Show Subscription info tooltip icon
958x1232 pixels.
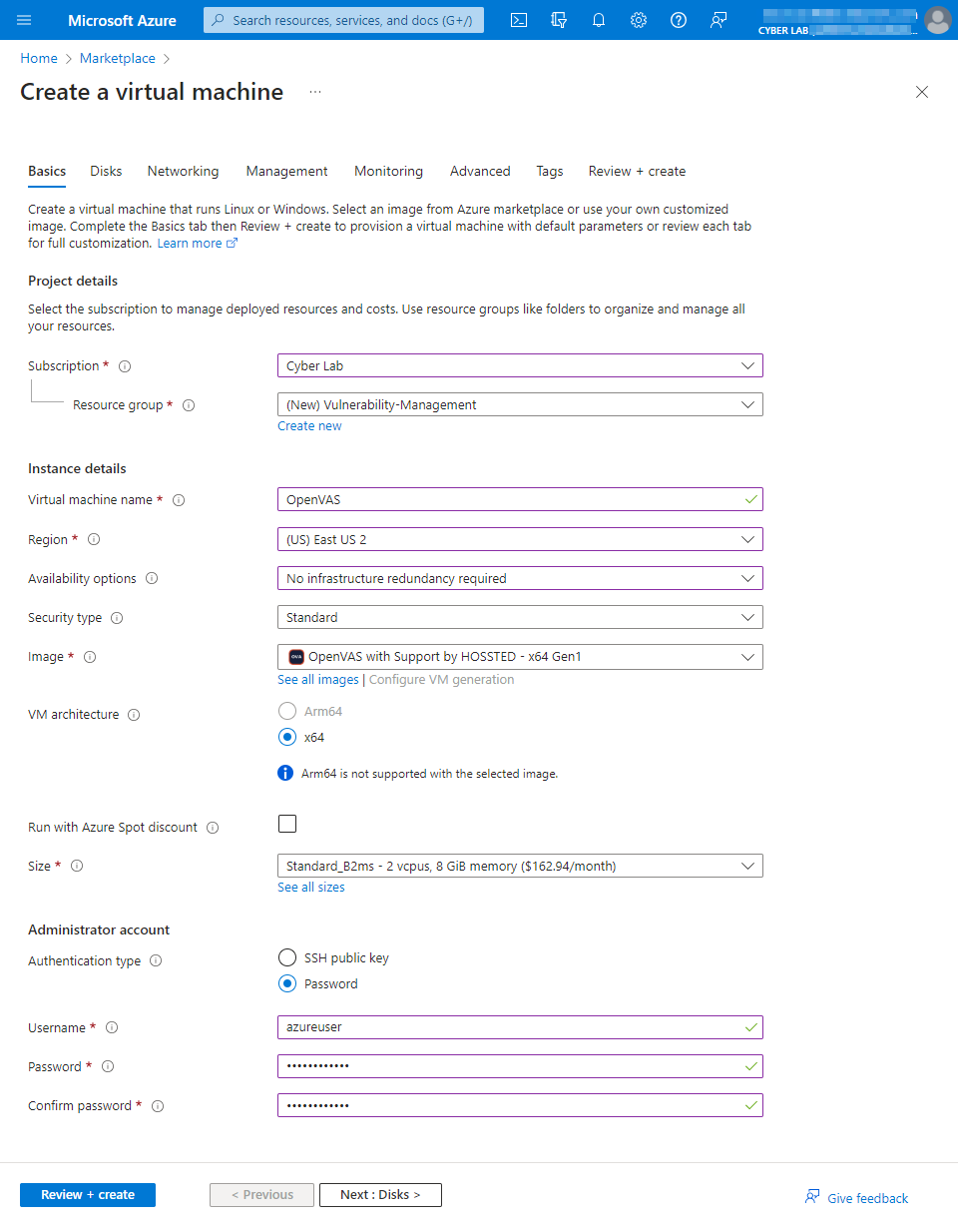(x=125, y=366)
